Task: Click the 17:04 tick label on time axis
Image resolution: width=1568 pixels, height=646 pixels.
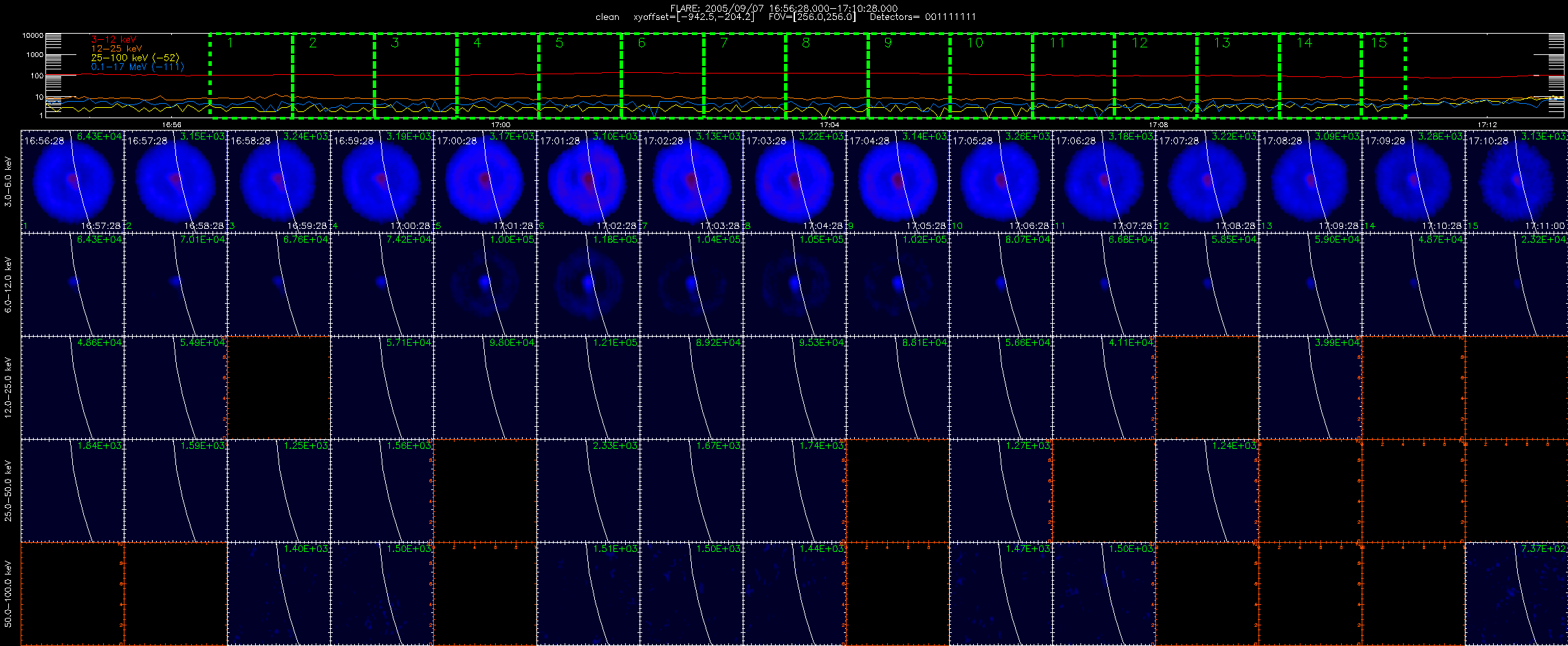Action: (x=829, y=125)
